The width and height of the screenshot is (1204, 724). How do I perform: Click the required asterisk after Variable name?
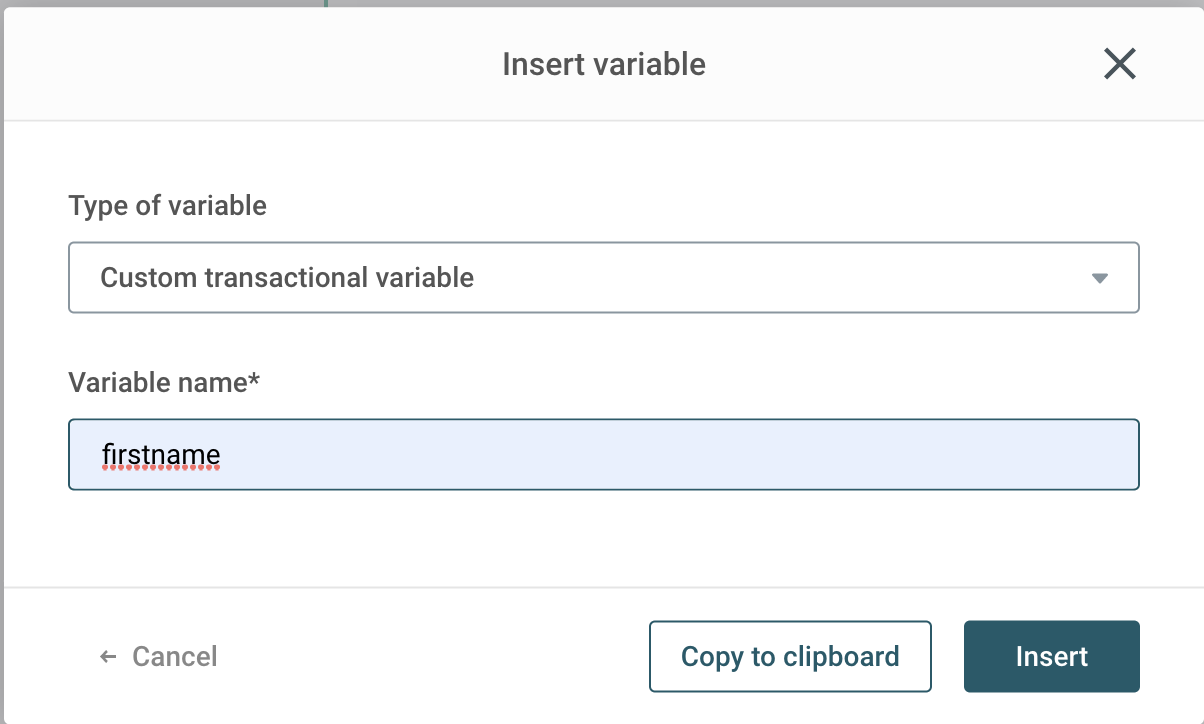254,380
